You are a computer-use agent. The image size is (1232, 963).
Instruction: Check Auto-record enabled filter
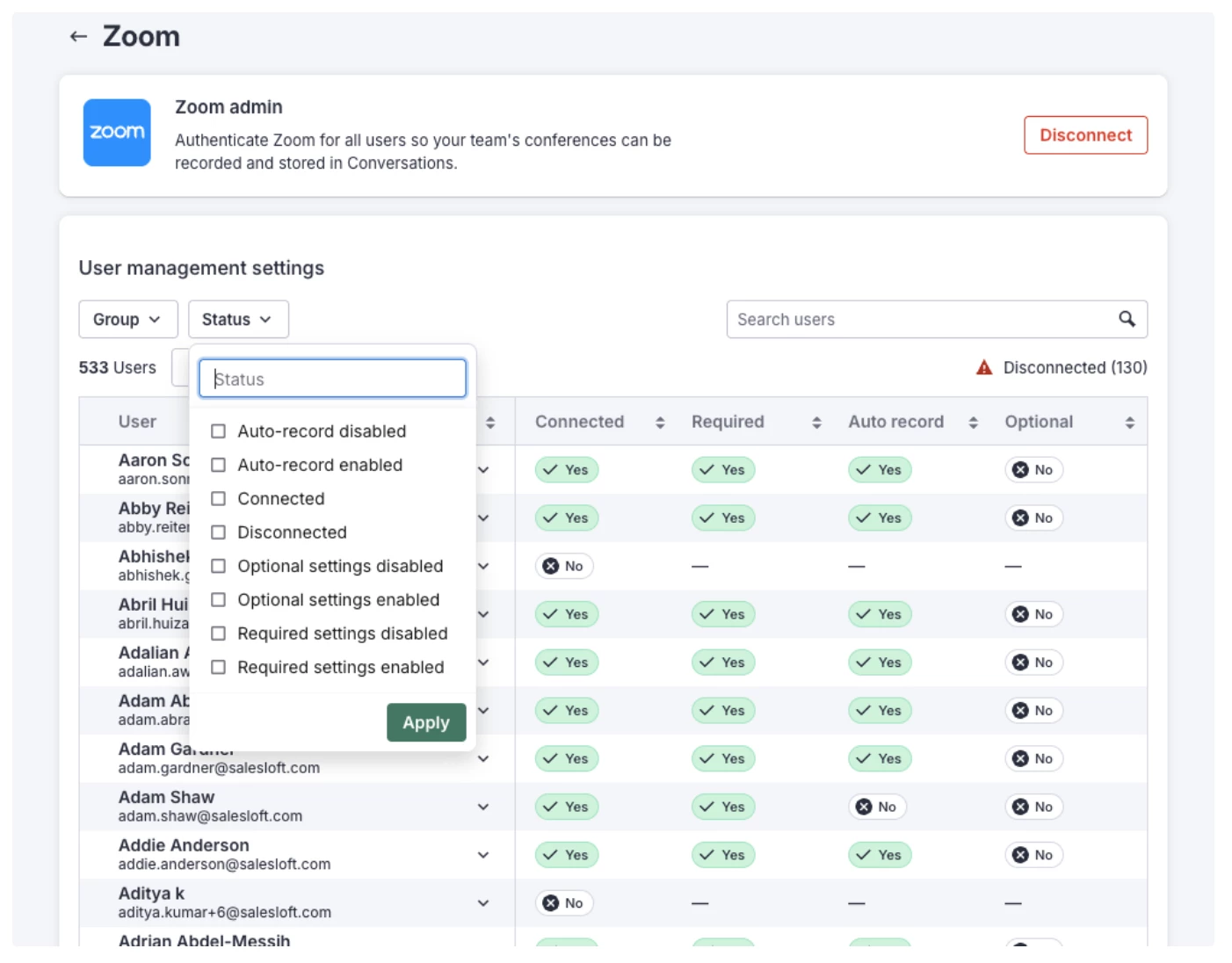coord(219,465)
